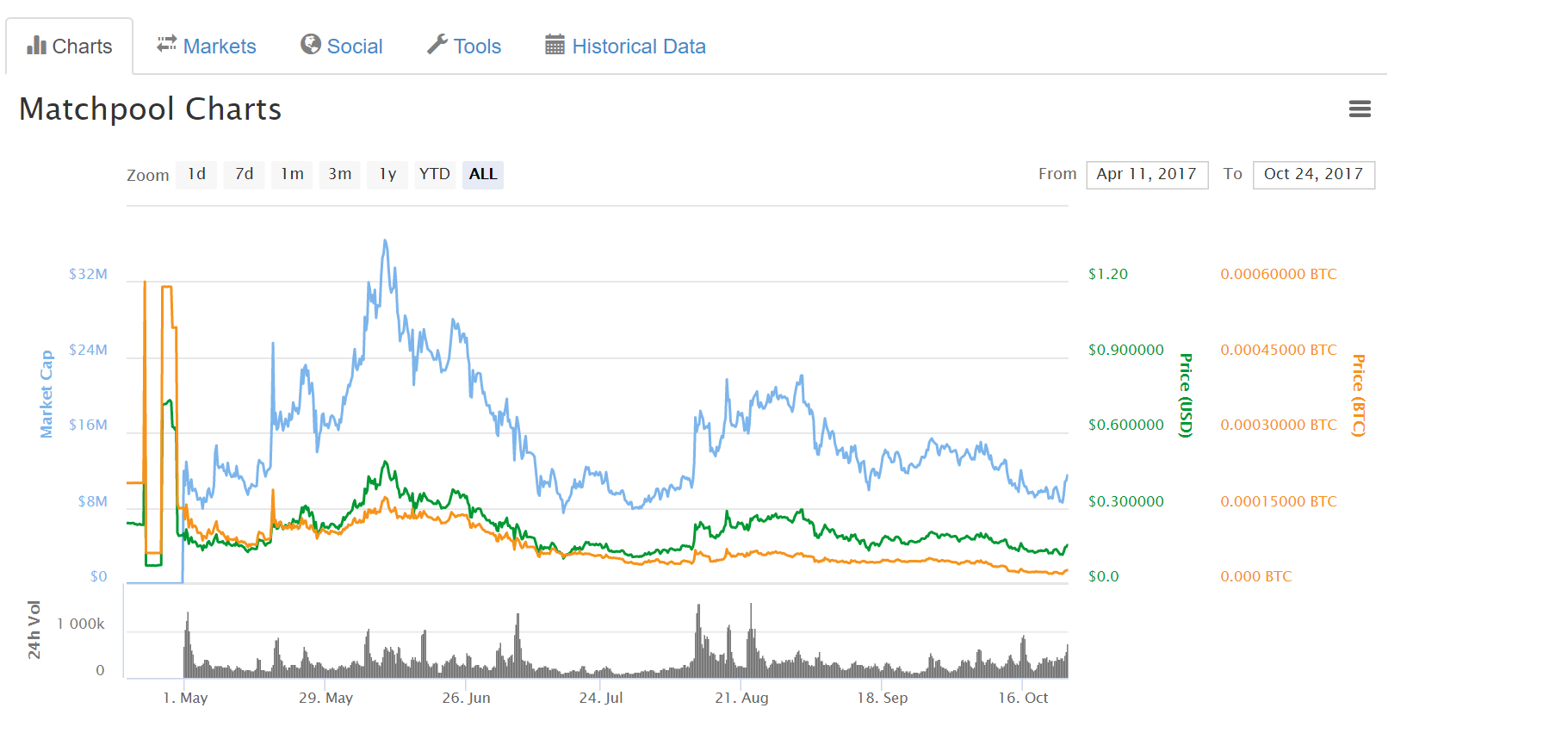Open the chart hamburger context menu
Image resolution: width=1568 pixels, height=733 pixels.
click(1360, 109)
